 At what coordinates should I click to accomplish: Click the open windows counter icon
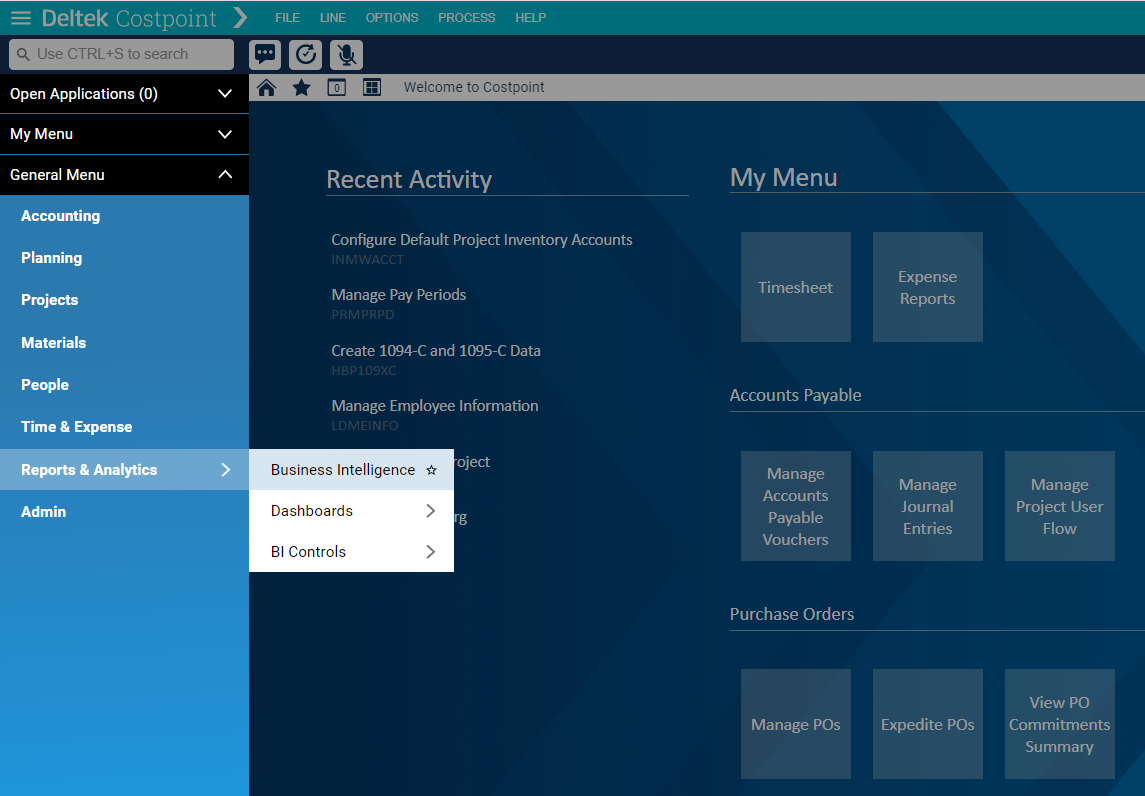tap(337, 88)
